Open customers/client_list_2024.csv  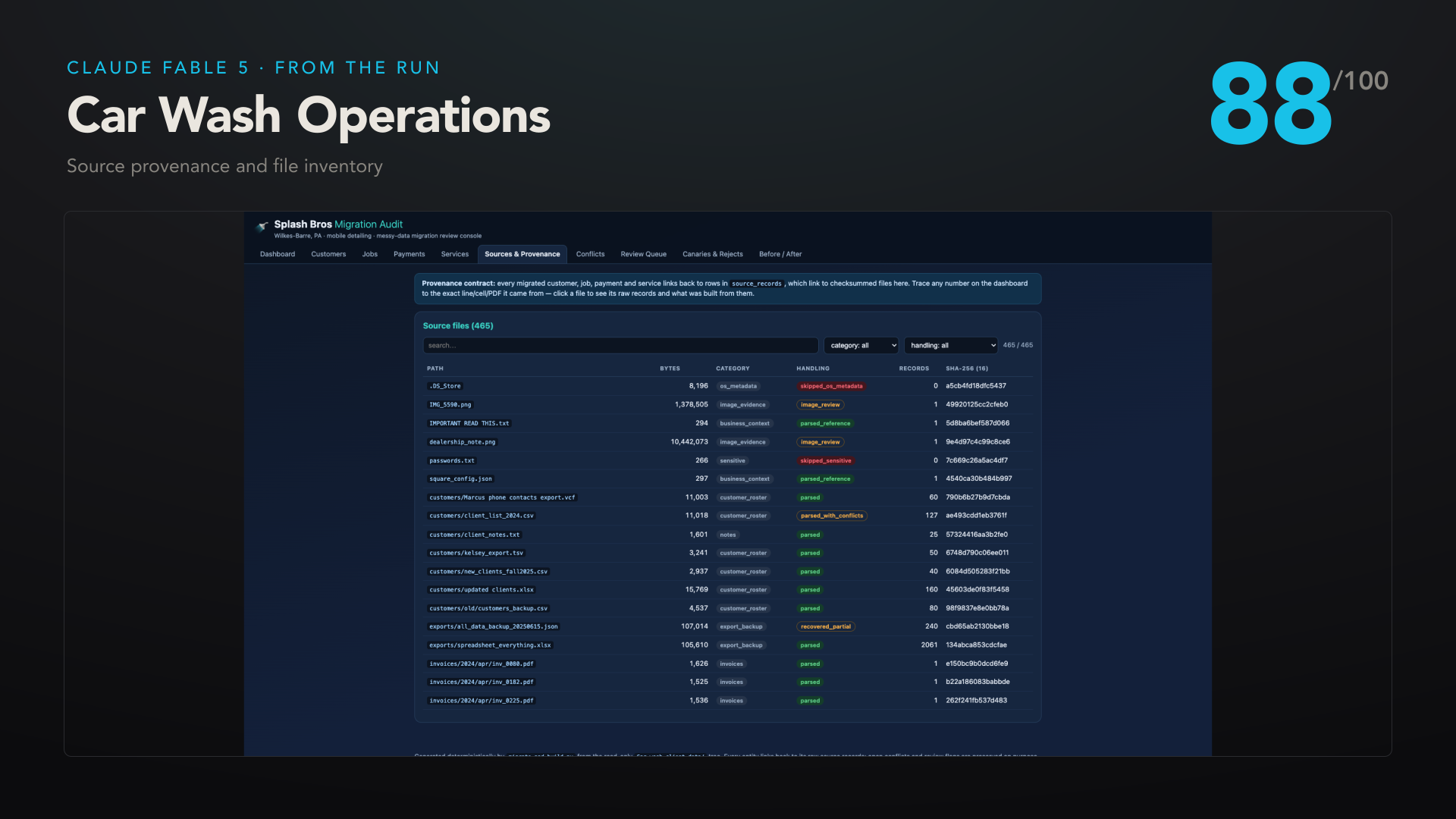click(x=482, y=516)
